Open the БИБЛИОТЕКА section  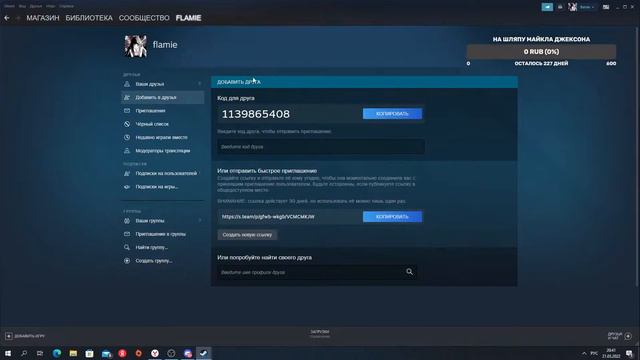89,18
